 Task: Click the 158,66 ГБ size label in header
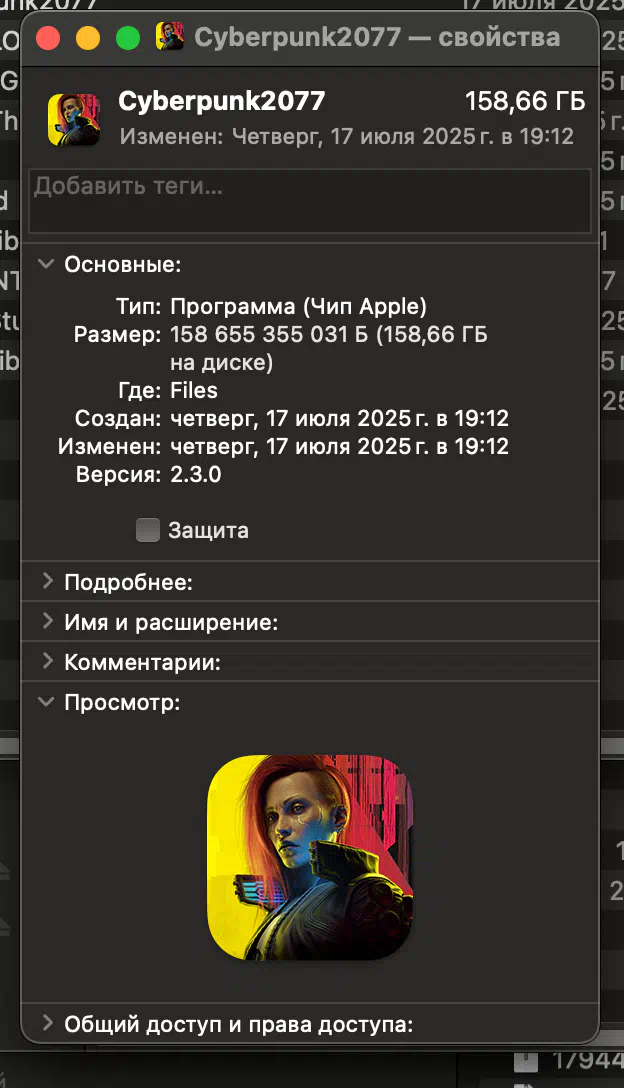pyautogui.click(x=525, y=101)
